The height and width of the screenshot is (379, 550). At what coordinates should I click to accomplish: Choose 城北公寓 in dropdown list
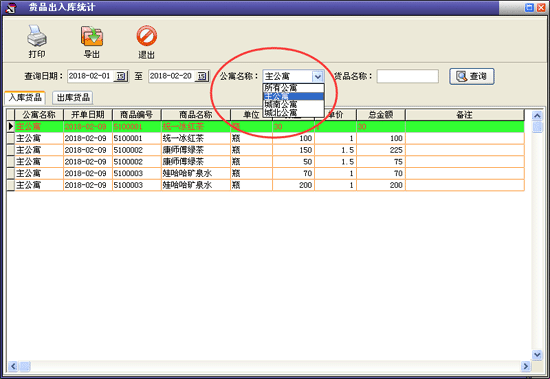(293, 112)
